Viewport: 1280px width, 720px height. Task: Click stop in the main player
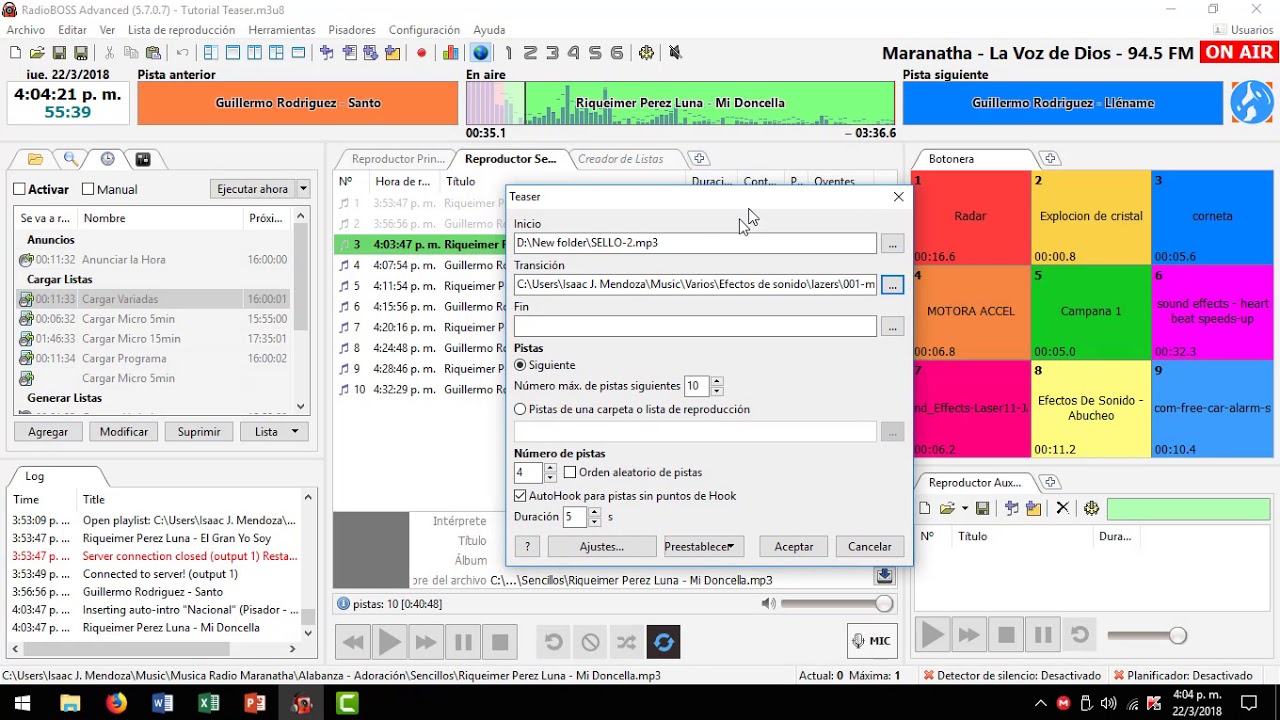tap(500, 642)
